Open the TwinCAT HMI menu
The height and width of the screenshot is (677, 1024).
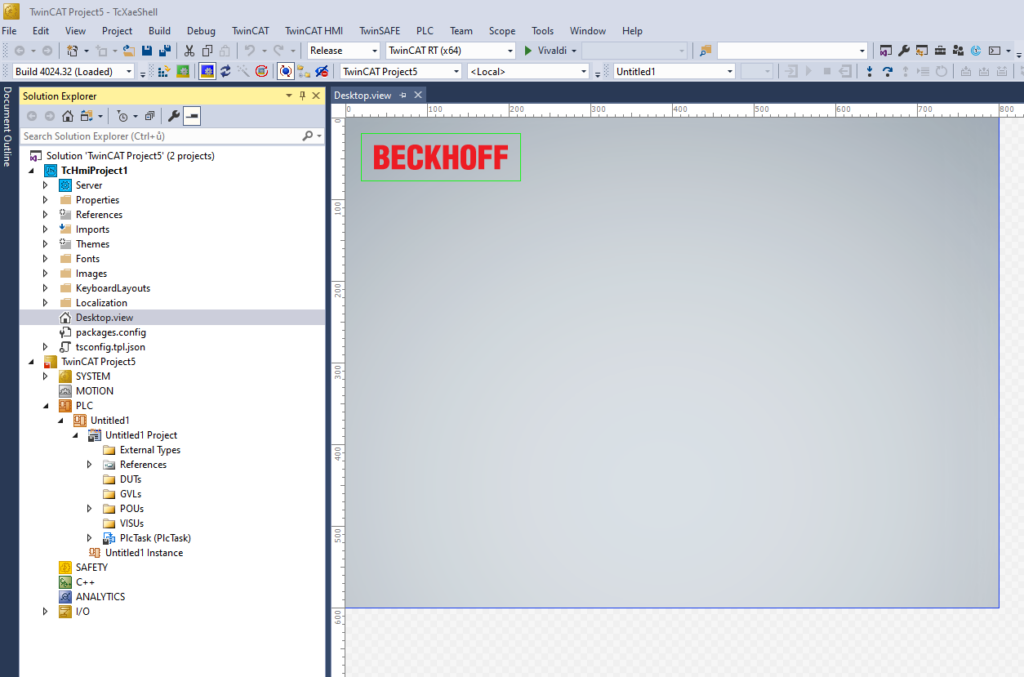313,31
